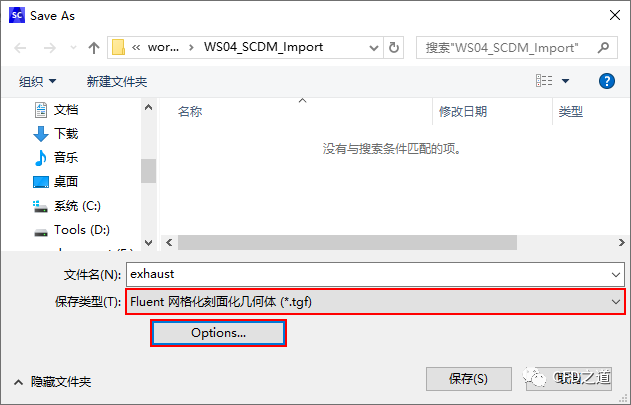
Task: Refresh the current folder view
Action: click(x=394, y=48)
